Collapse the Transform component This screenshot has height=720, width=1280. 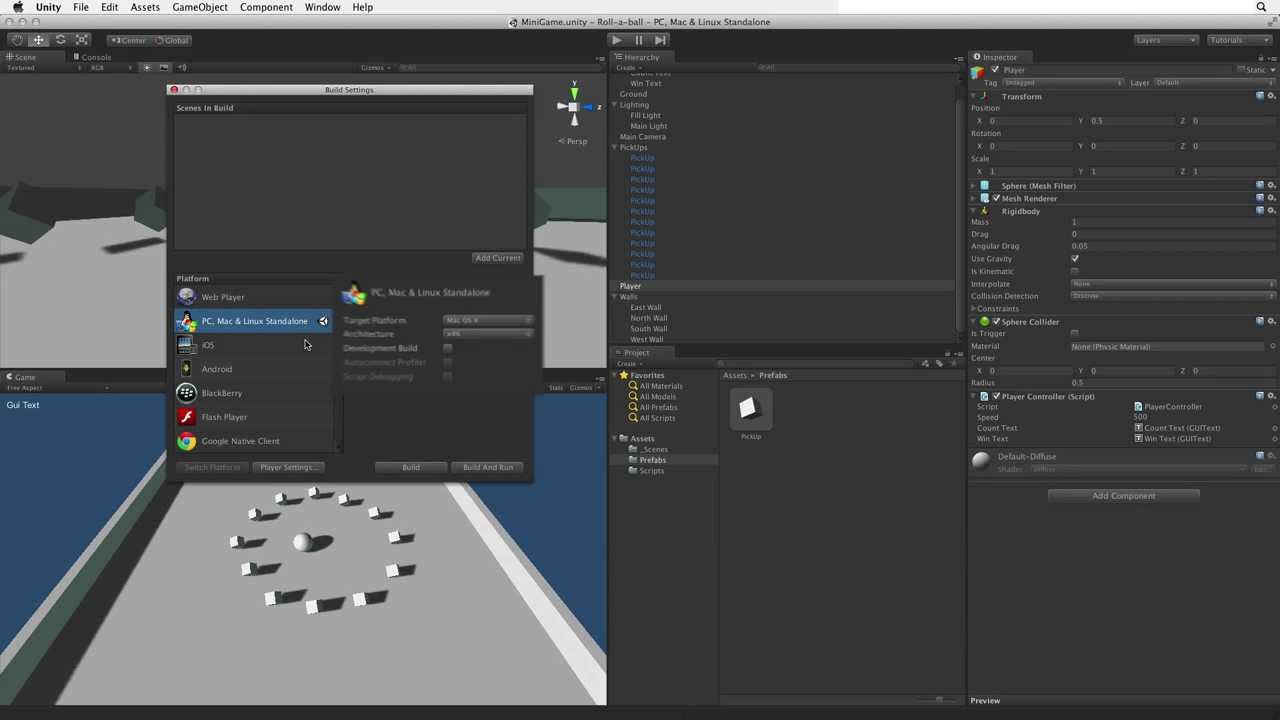[x=974, y=97]
